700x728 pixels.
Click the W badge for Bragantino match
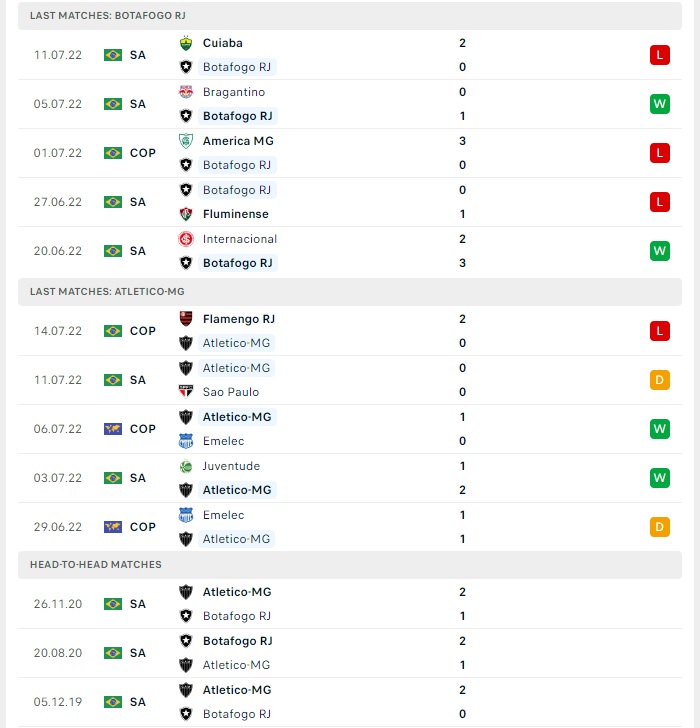click(660, 104)
